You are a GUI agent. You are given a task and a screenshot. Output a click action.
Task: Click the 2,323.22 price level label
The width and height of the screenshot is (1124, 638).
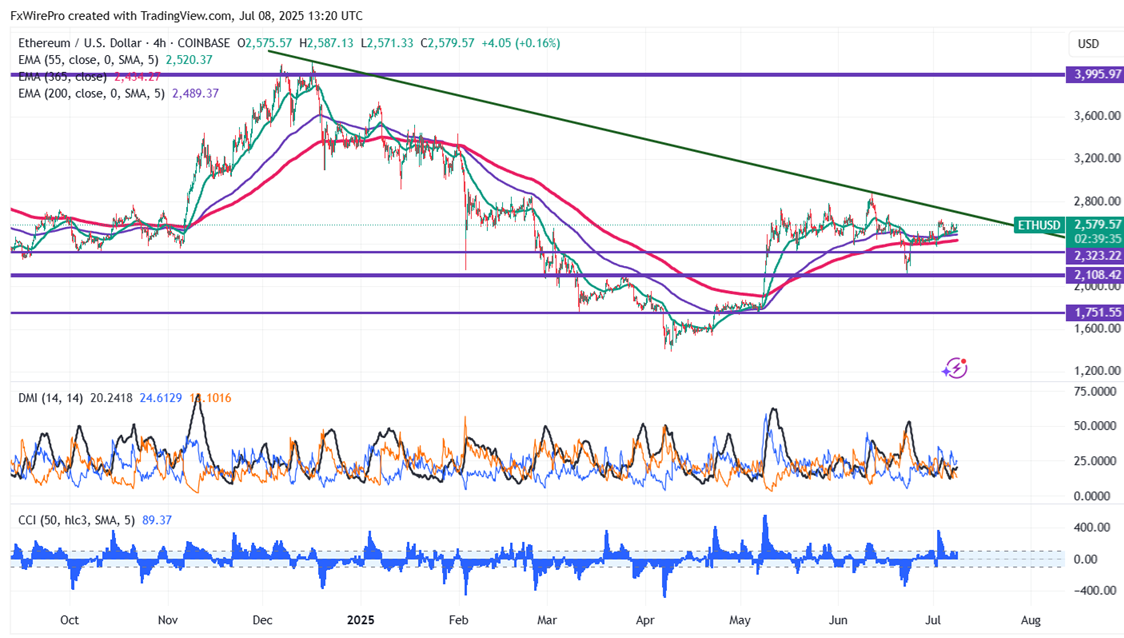[1095, 255]
